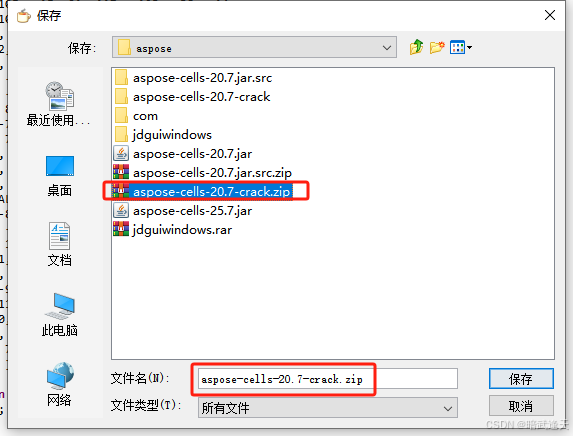
Task: Go to This PC (此电脑)
Action: click(x=60, y=315)
